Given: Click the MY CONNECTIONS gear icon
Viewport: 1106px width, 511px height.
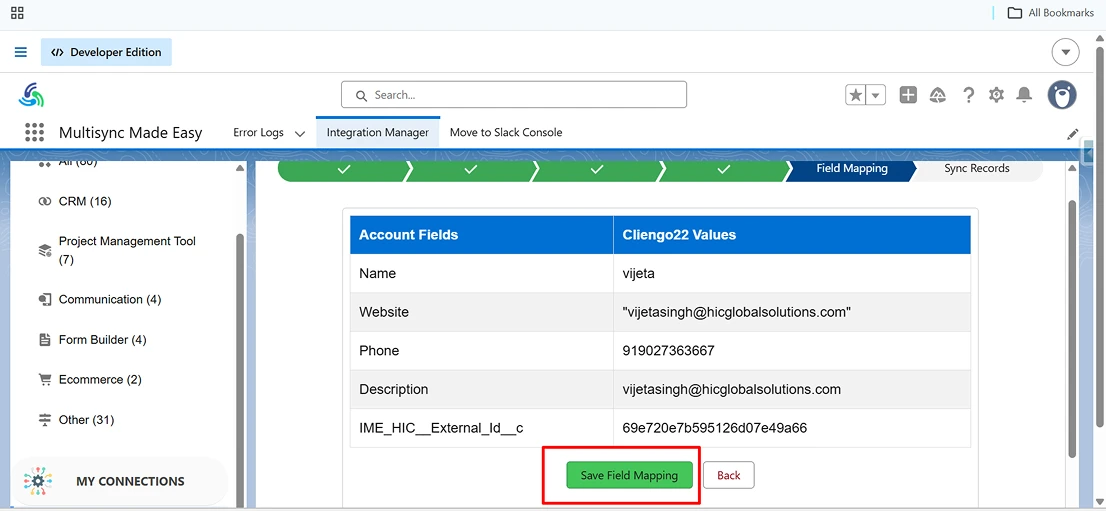Looking at the screenshot, I should pyautogui.click(x=38, y=481).
